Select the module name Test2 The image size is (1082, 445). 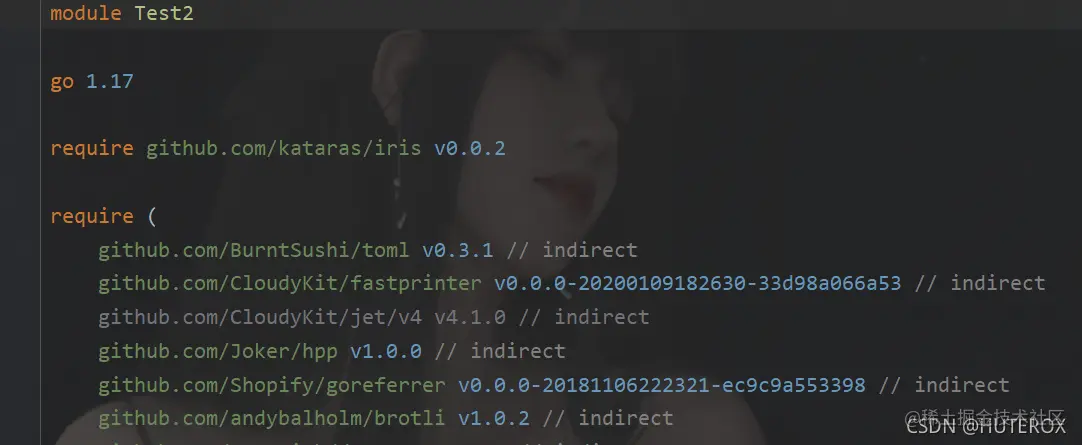pyautogui.click(x=164, y=13)
